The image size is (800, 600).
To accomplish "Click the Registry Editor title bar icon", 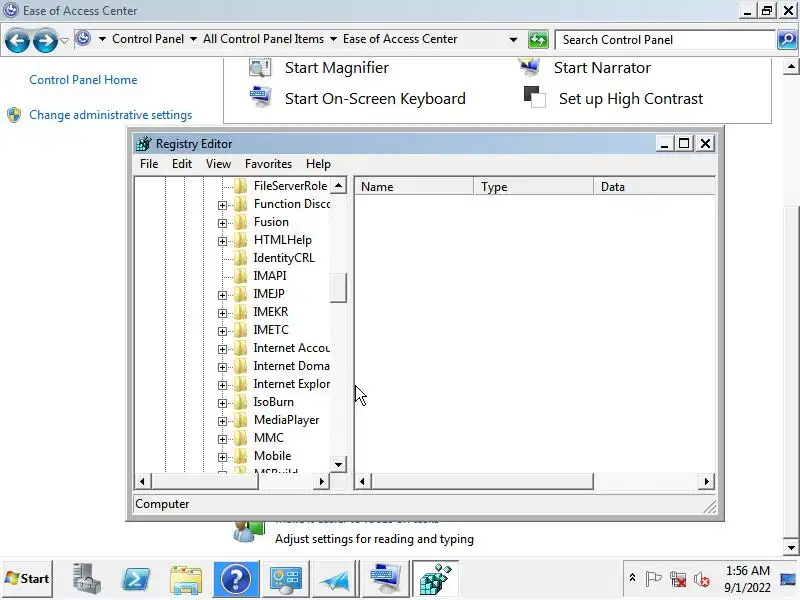I will pyautogui.click(x=143, y=144).
